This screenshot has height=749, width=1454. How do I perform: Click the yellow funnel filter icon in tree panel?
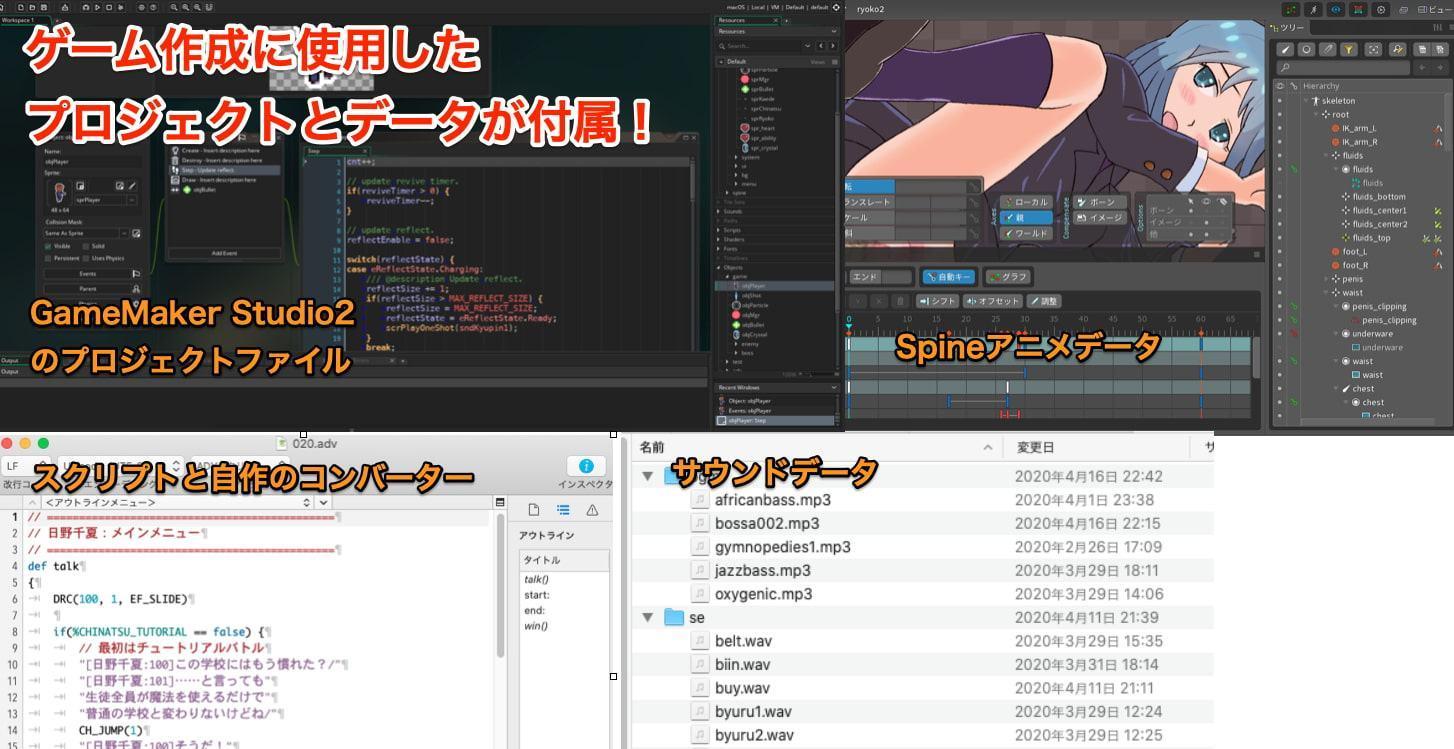pyautogui.click(x=1349, y=49)
